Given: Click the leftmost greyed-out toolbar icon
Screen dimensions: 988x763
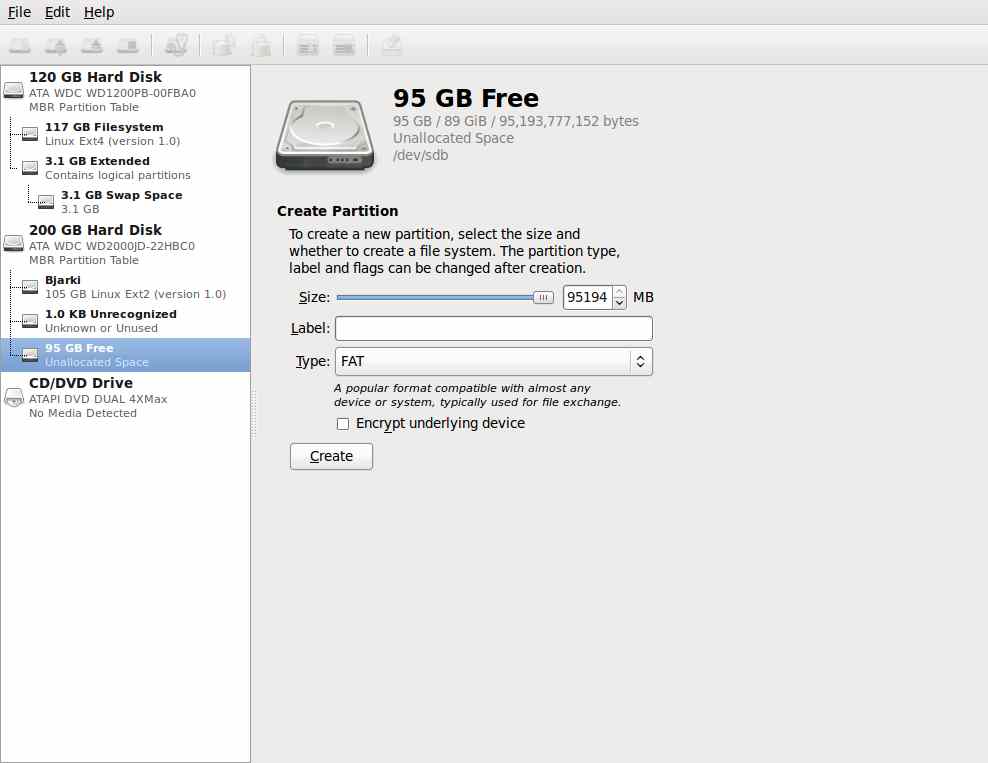Looking at the screenshot, I should (x=20, y=45).
